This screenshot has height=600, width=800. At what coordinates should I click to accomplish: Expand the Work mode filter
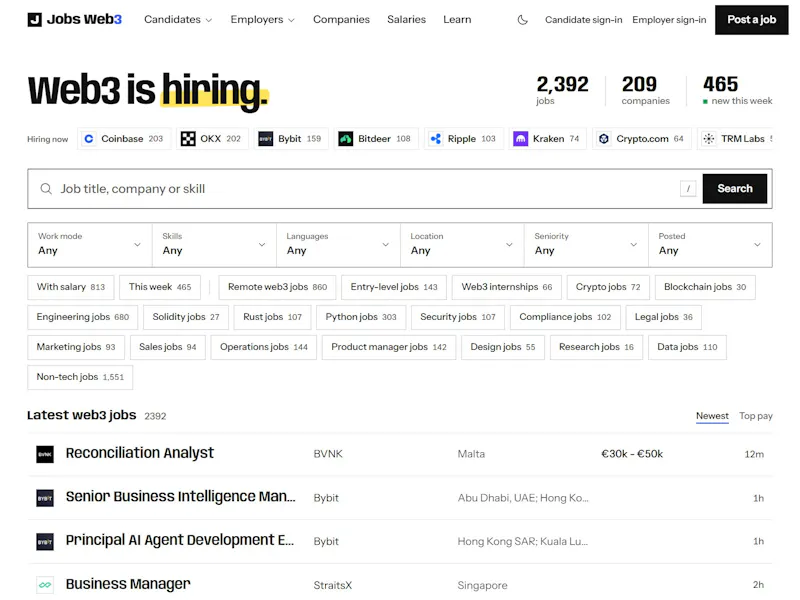point(90,245)
